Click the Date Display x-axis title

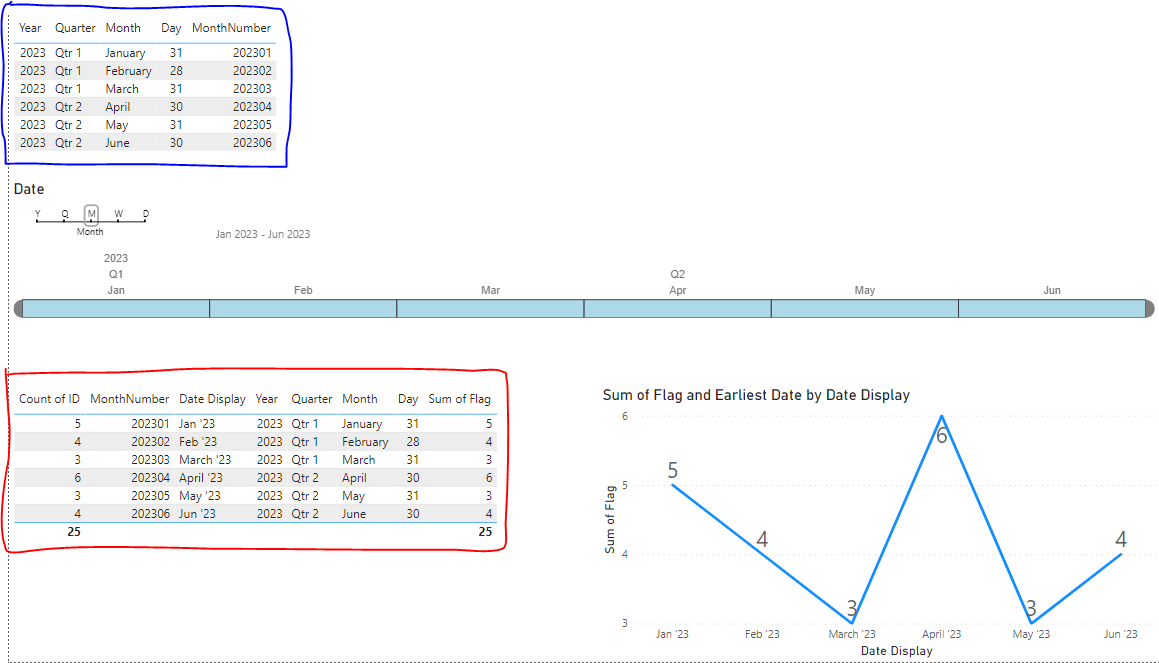(x=897, y=651)
